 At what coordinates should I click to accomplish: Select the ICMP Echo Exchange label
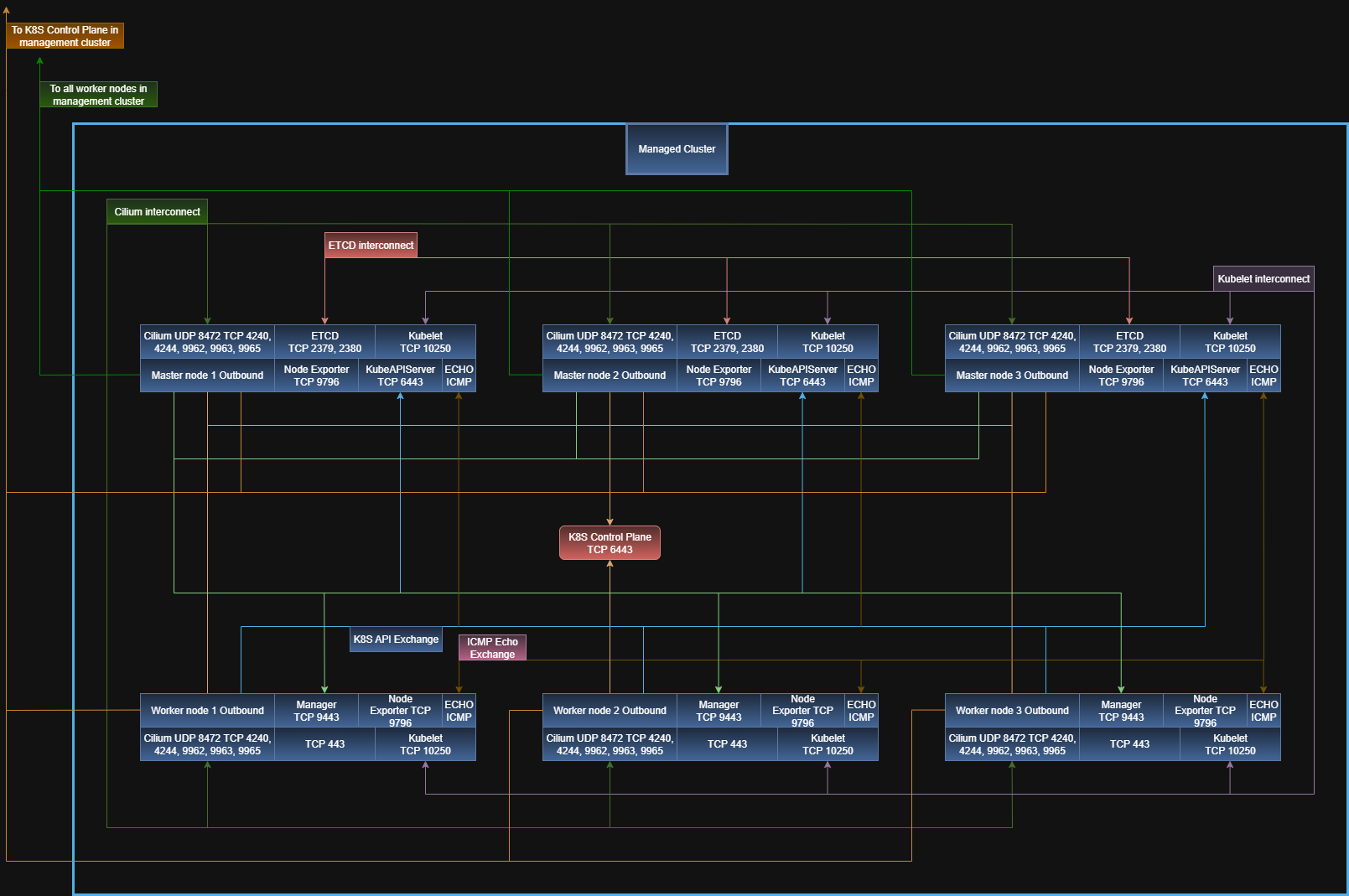click(x=492, y=648)
